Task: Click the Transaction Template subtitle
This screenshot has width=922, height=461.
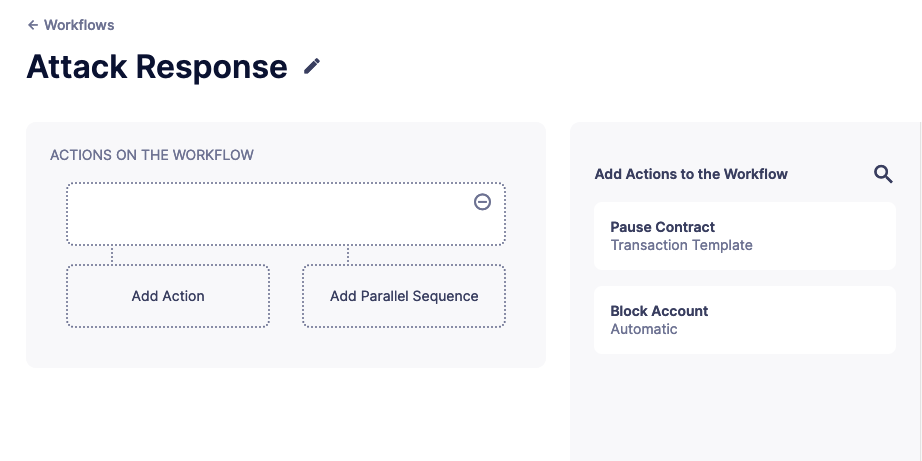Action: pyautogui.click(x=681, y=245)
